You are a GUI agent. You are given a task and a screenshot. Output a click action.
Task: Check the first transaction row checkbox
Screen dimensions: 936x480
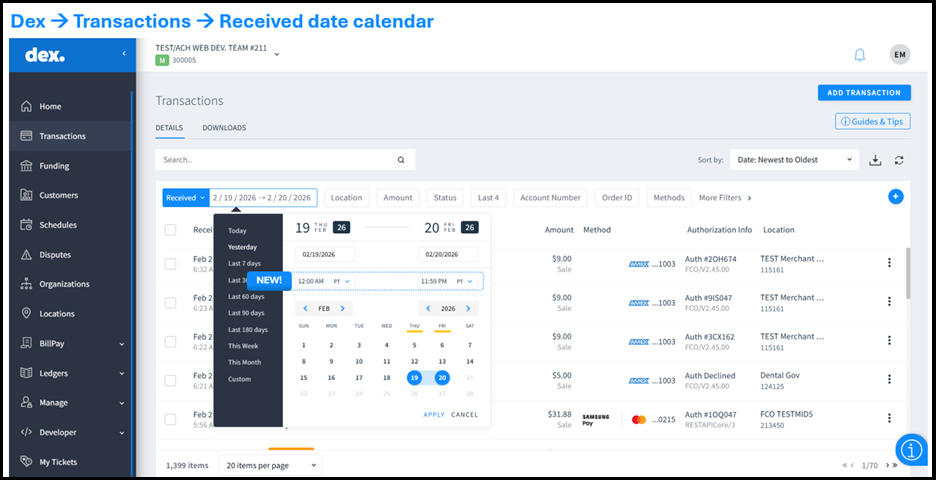tap(170, 263)
